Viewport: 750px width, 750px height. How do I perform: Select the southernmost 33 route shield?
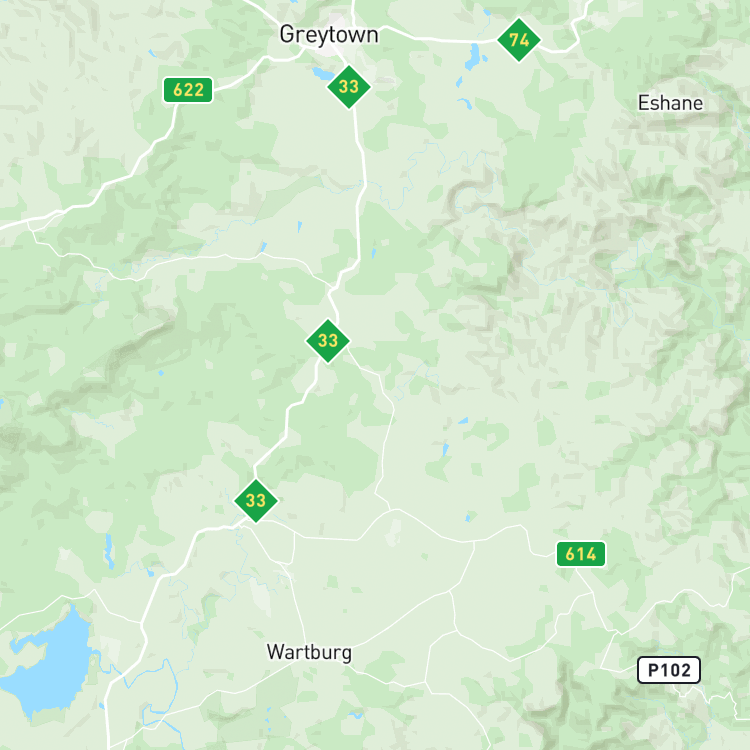click(x=256, y=501)
